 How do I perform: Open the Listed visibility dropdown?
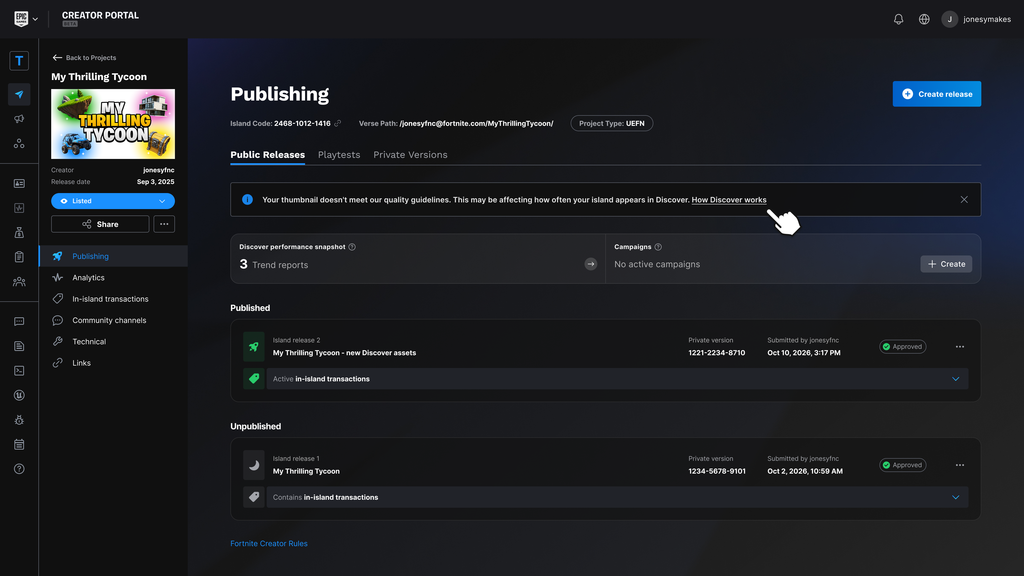click(x=113, y=201)
